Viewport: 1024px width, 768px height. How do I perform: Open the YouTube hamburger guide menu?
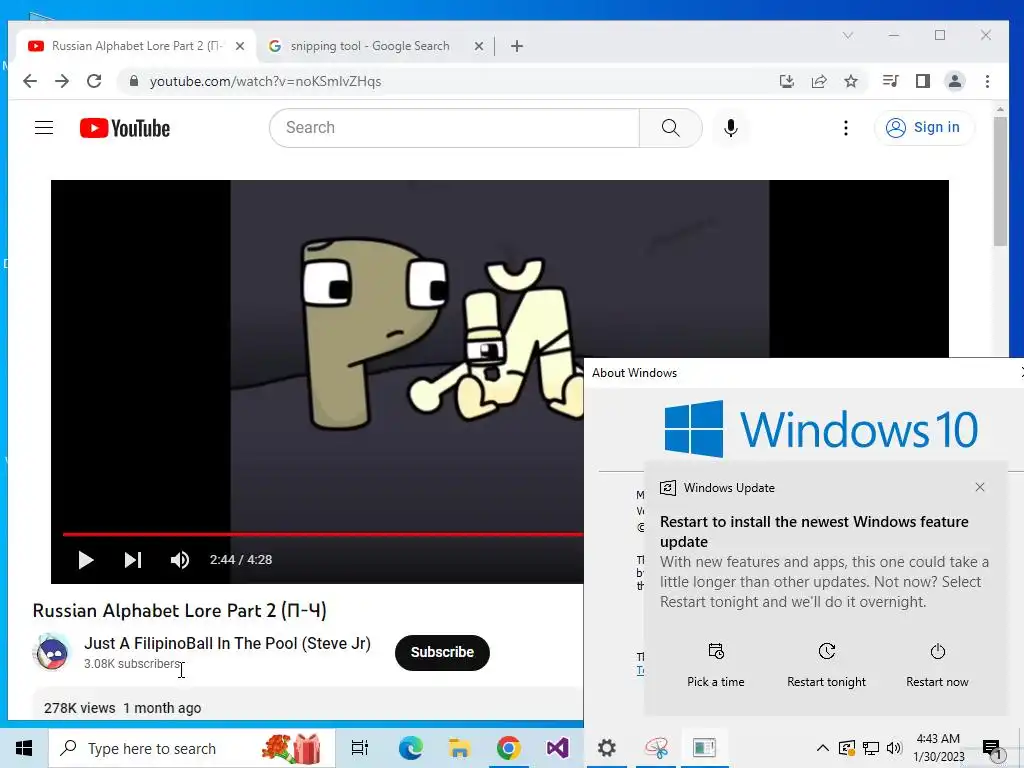[x=44, y=127]
